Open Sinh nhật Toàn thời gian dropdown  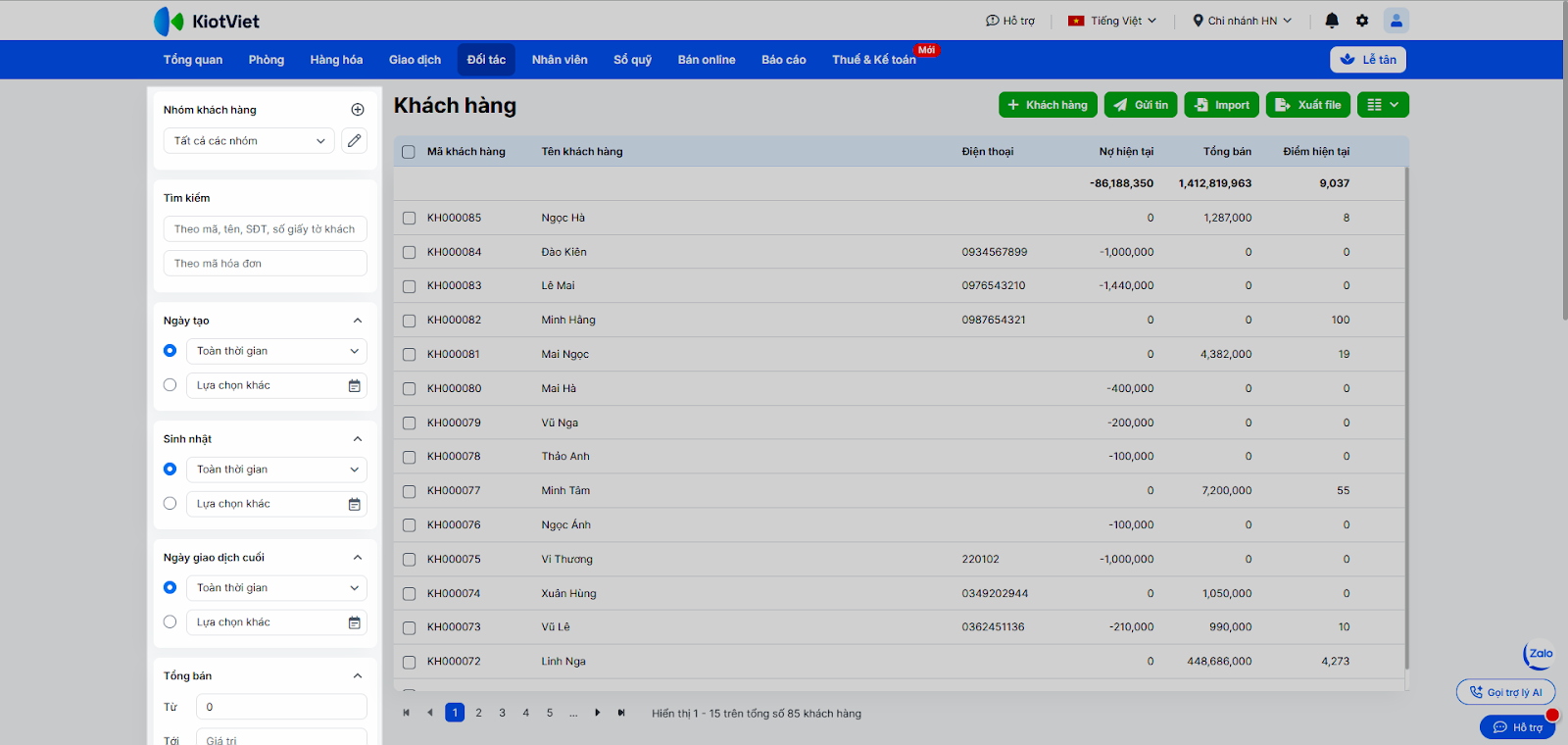click(276, 470)
